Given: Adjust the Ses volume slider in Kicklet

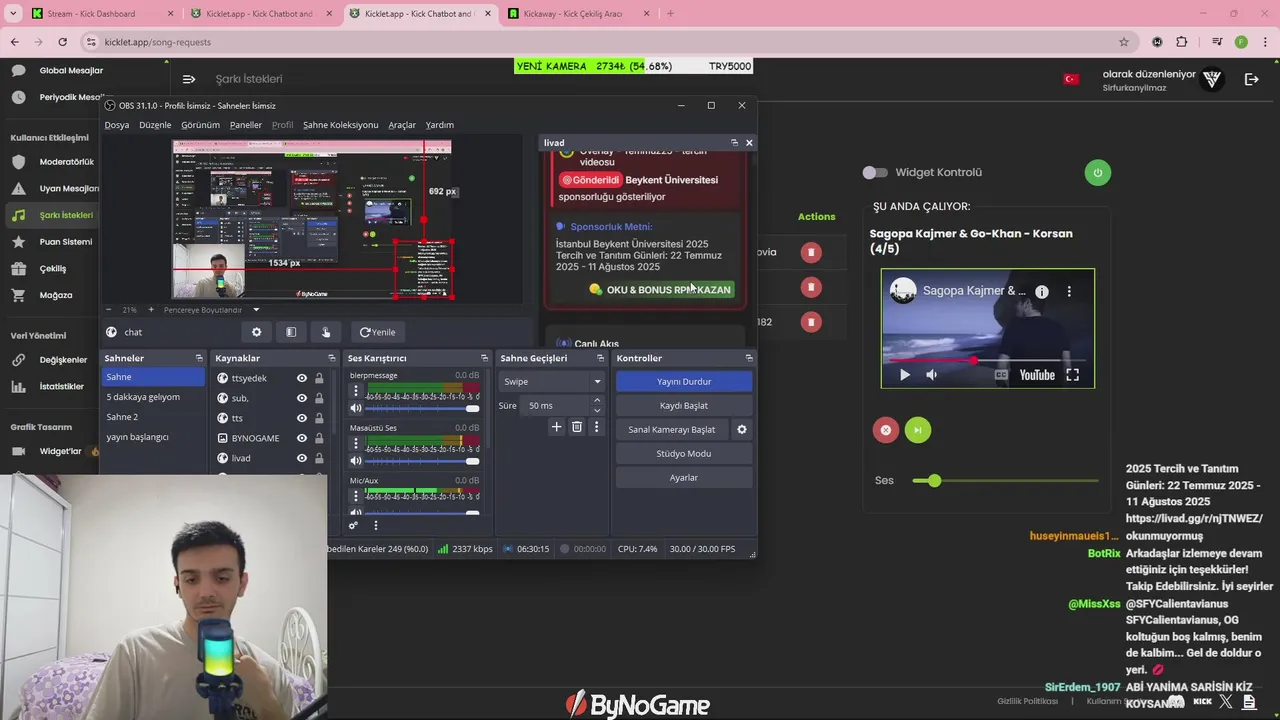Looking at the screenshot, I should (x=1005, y=481).
